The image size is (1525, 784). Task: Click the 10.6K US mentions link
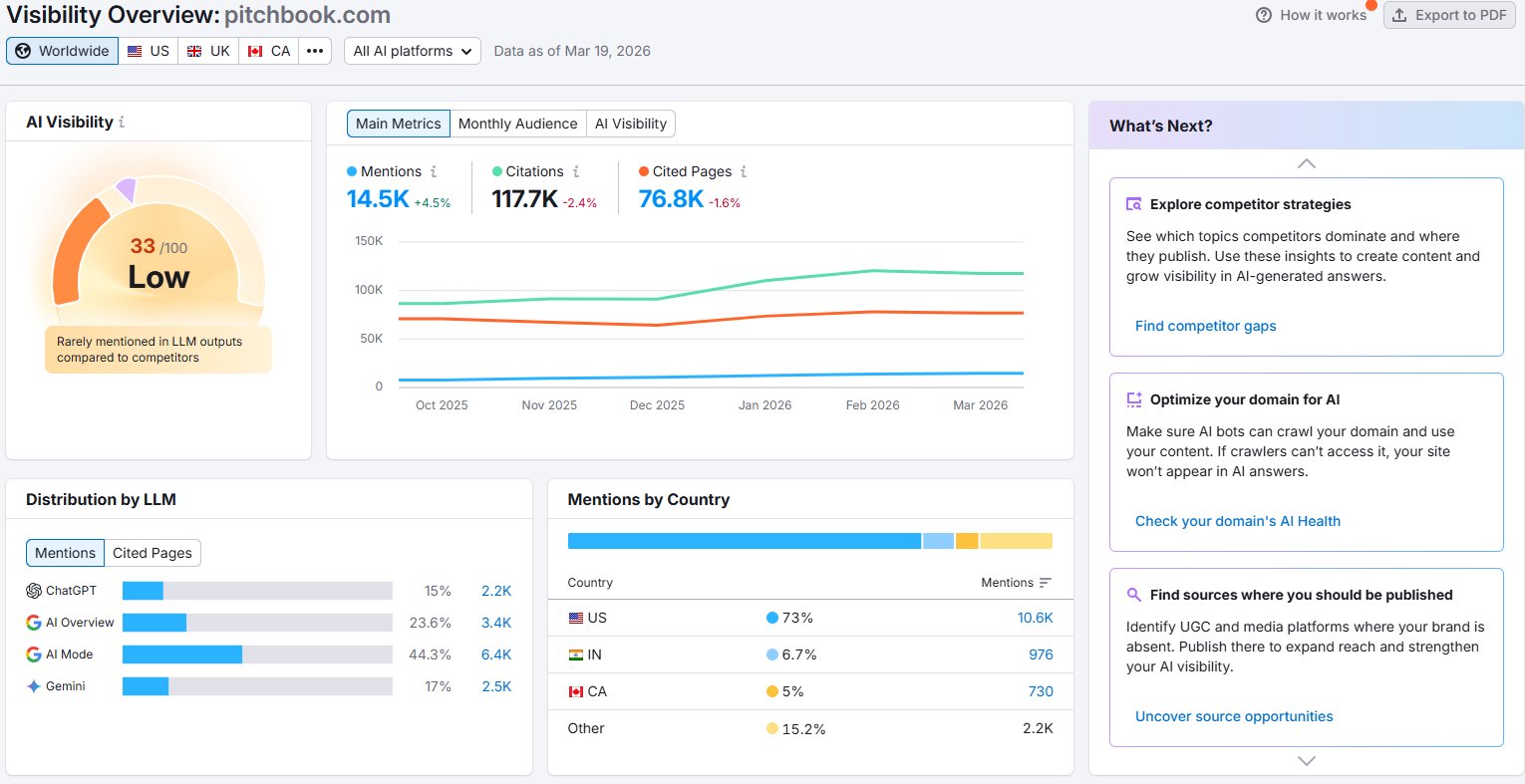click(1036, 618)
